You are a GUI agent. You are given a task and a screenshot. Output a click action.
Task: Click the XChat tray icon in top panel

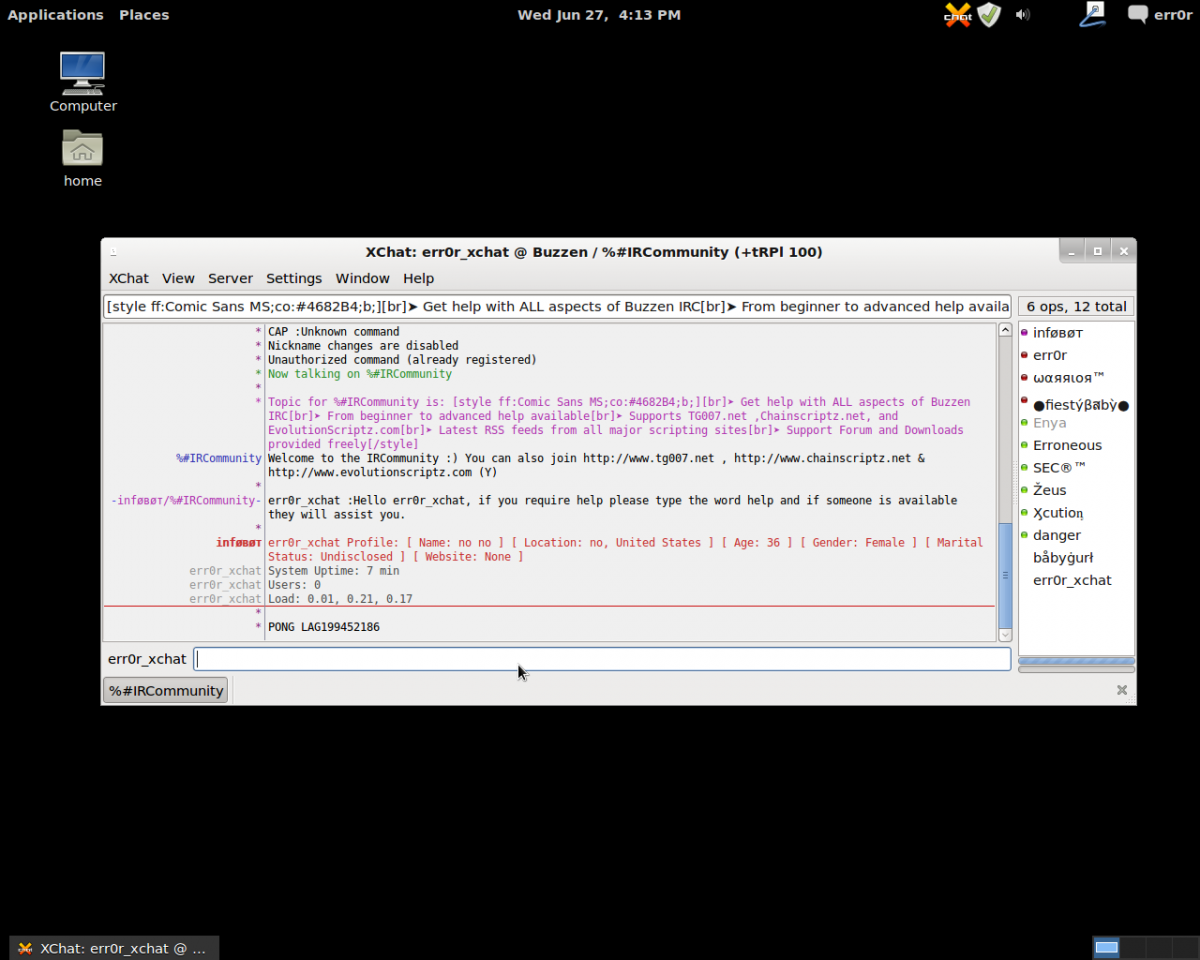click(958, 15)
